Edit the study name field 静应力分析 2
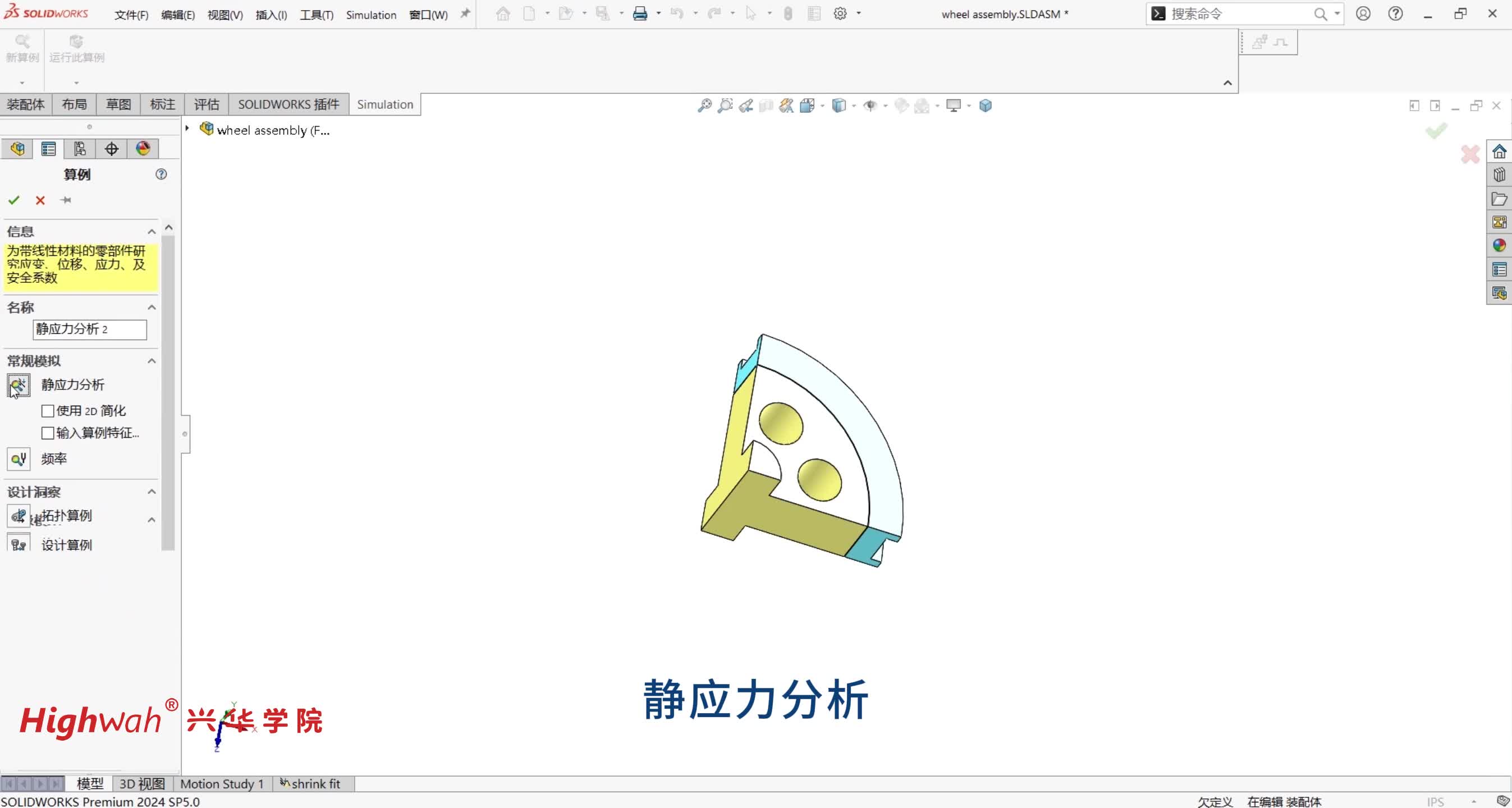 point(89,329)
